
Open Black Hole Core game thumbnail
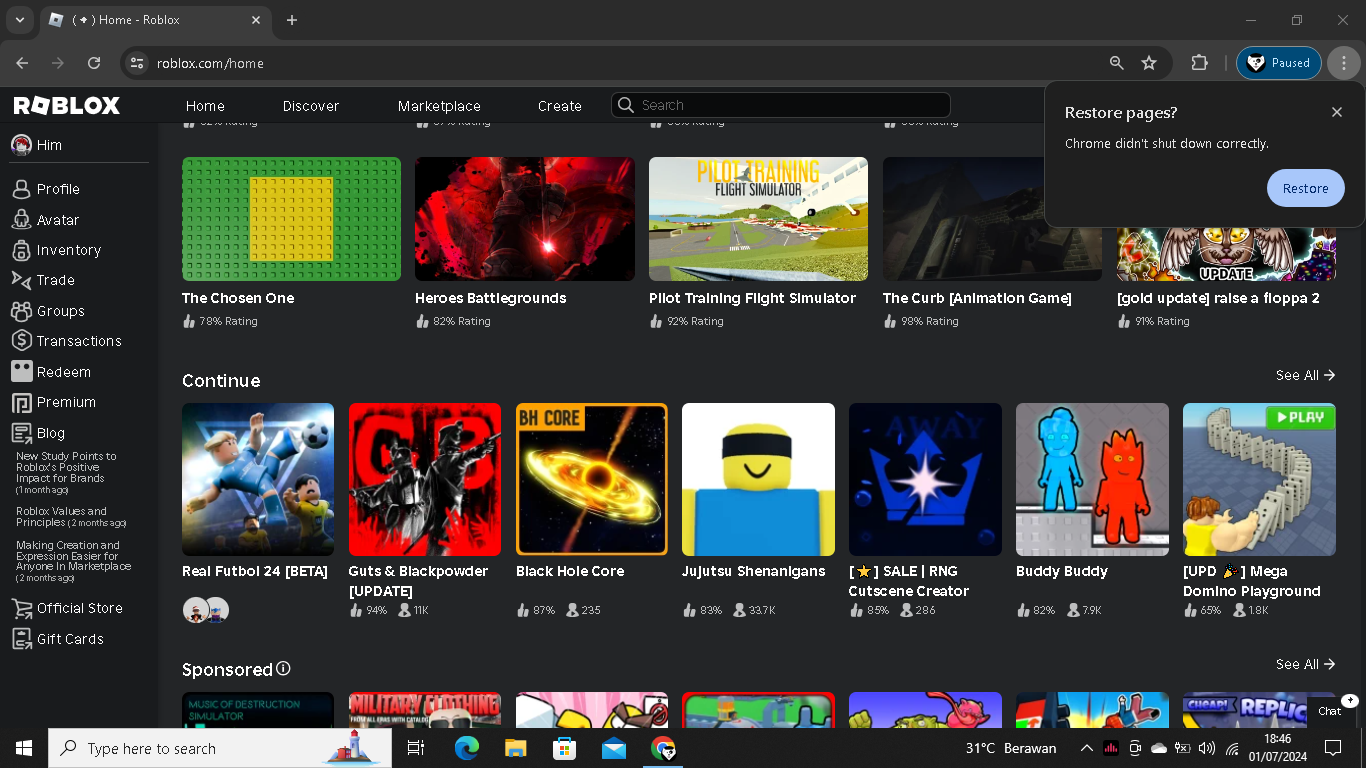592,479
